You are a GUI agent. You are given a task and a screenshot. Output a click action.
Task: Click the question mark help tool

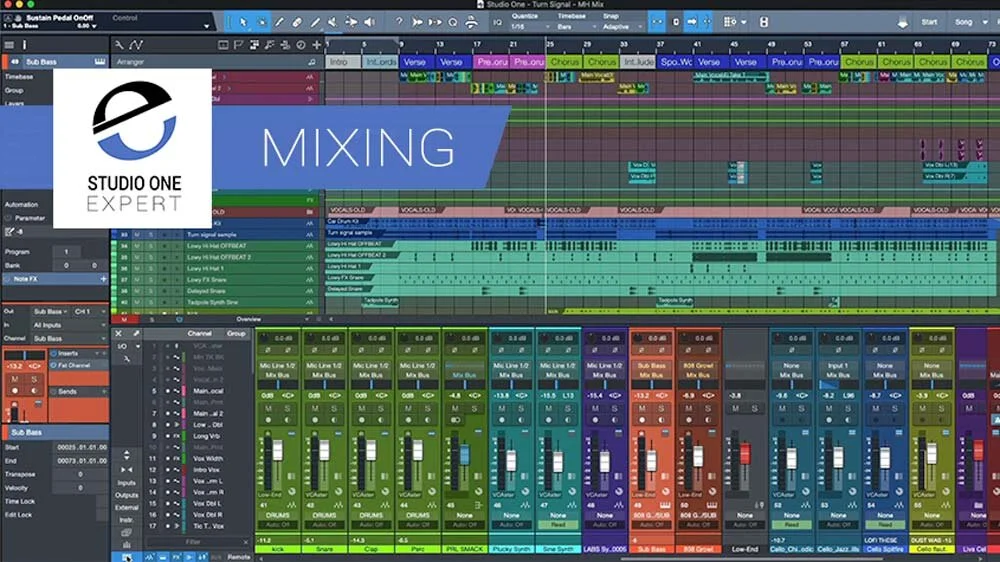pyautogui.click(x=399, y=22)
